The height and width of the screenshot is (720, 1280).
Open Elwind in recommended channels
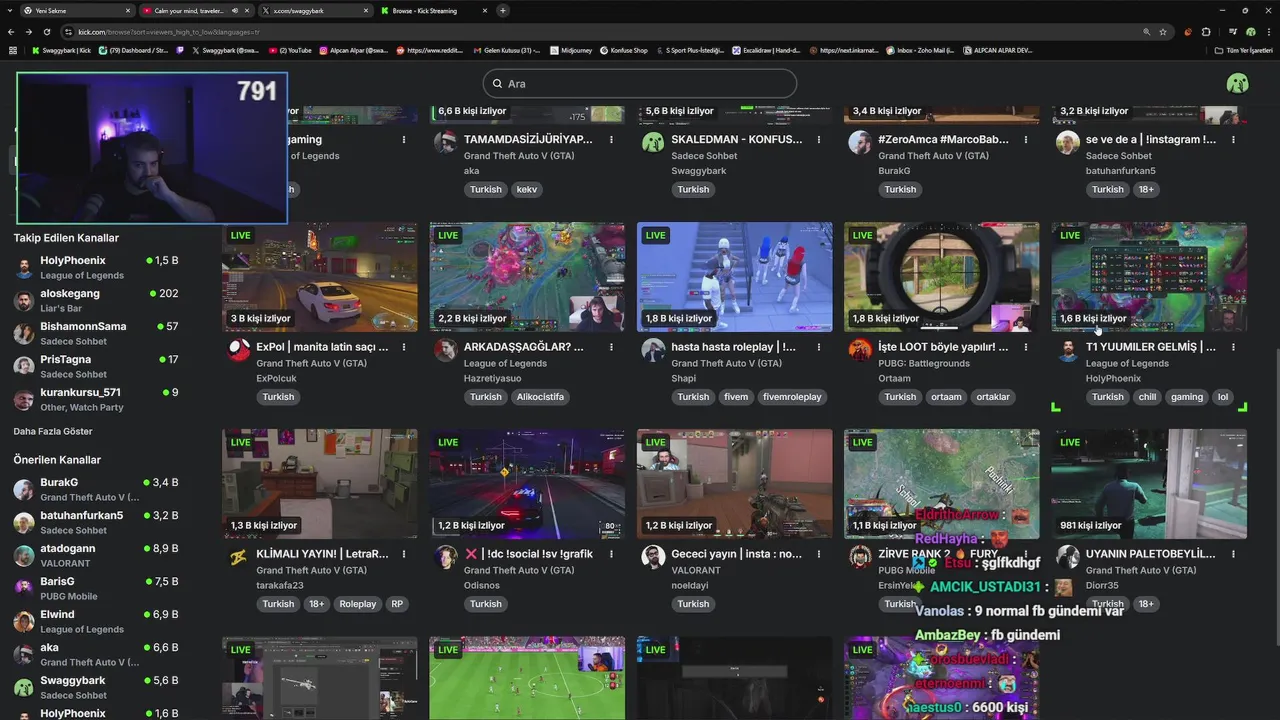[96, 621]
